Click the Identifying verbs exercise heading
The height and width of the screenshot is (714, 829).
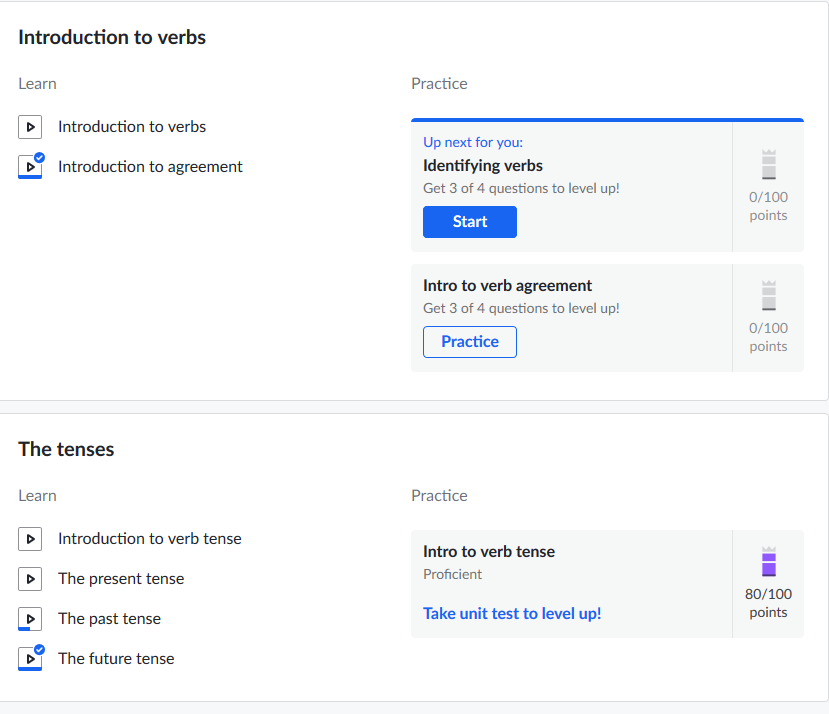coord(483,166)
